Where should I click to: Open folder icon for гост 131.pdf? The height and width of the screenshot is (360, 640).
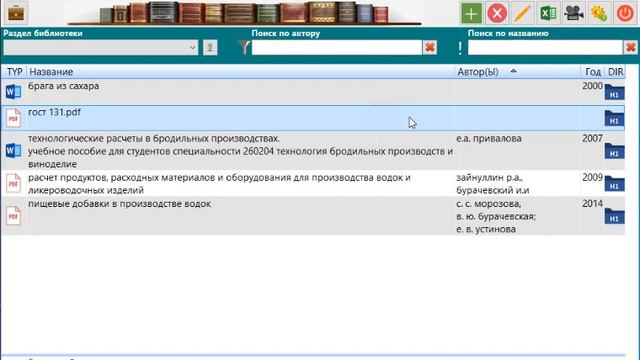[x=614, y=118]
